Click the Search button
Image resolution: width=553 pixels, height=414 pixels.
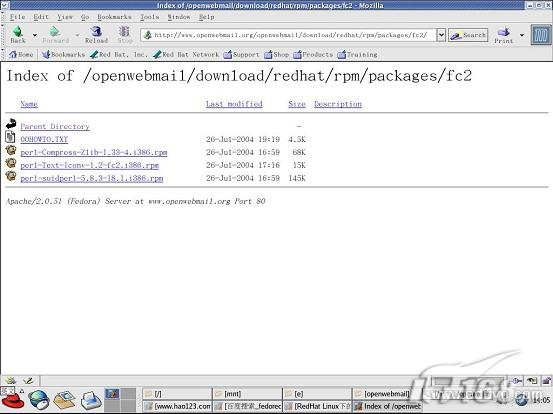pyautogui.click(x=468, y=35)
